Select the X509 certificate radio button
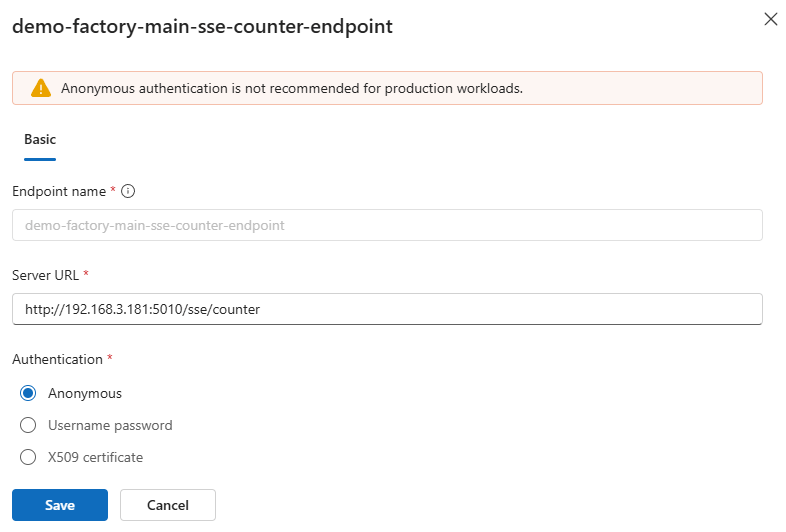The image size is (786, 532). (x=29, y=457)
